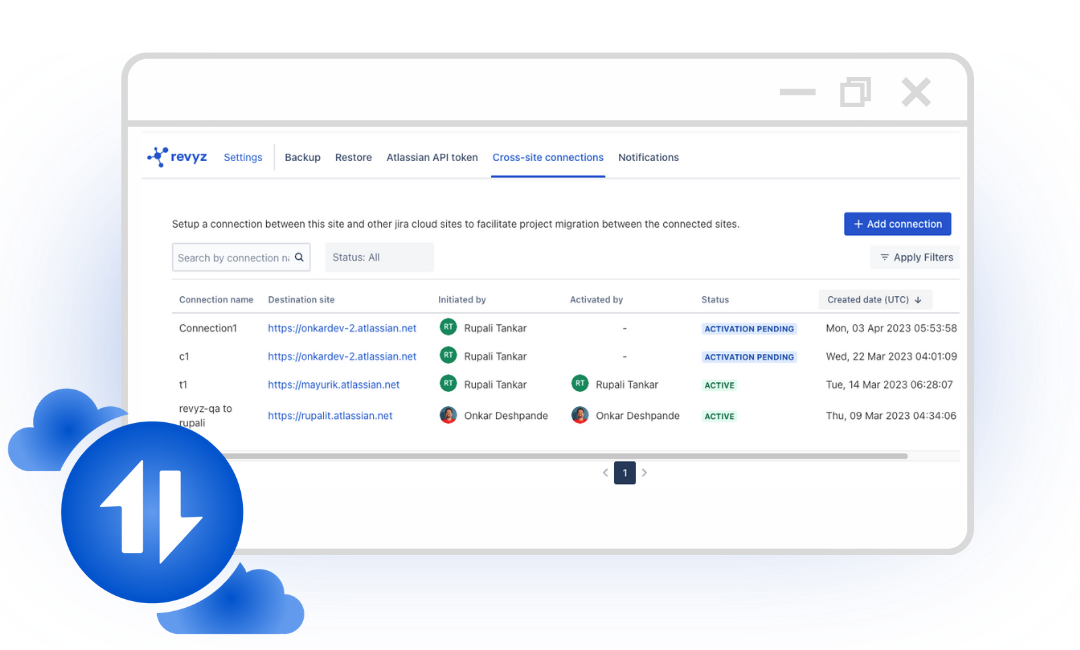Select page 1 in pagination

pyautogui.click(x=625, y=473)
